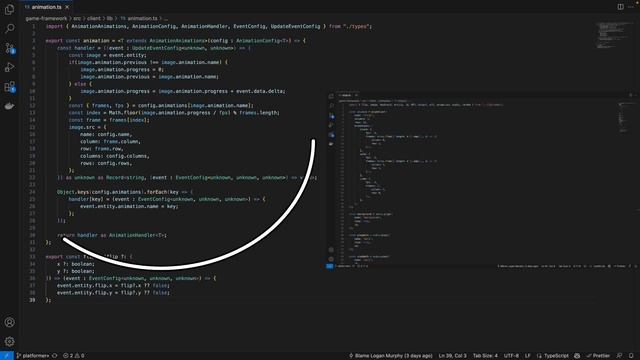The image size is (640, 360).
Task: Click 'y ?: boolean;' line
Action: point(76,271)
